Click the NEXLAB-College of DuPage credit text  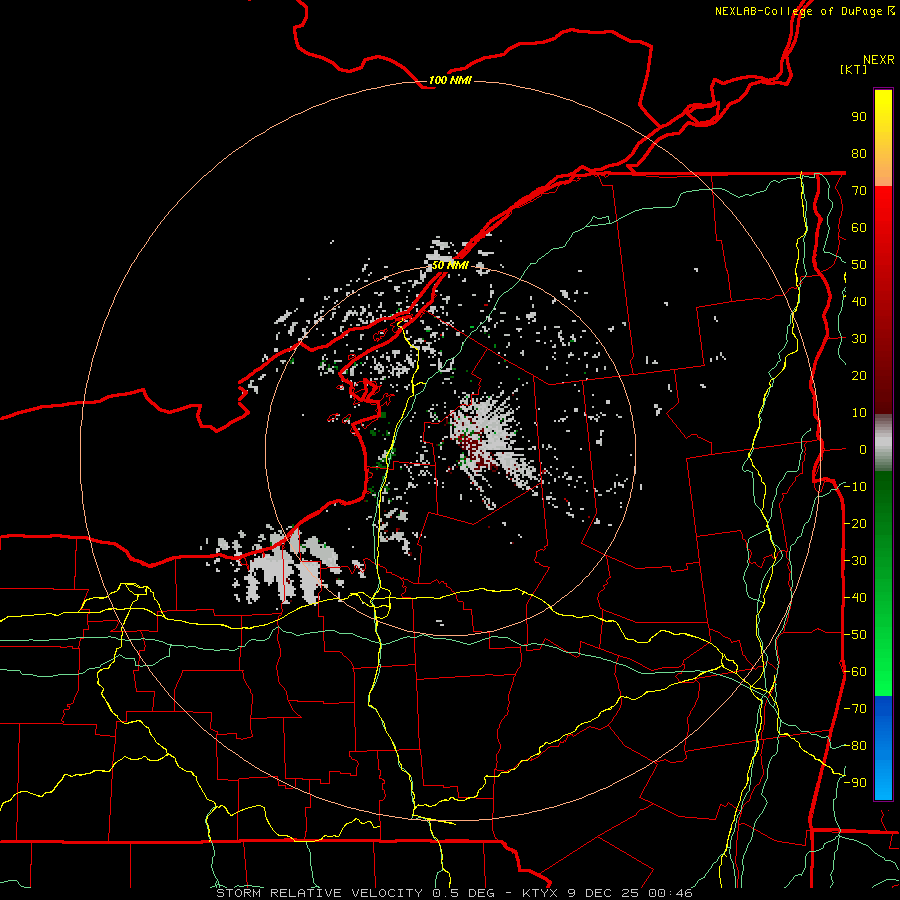(804, 11)
